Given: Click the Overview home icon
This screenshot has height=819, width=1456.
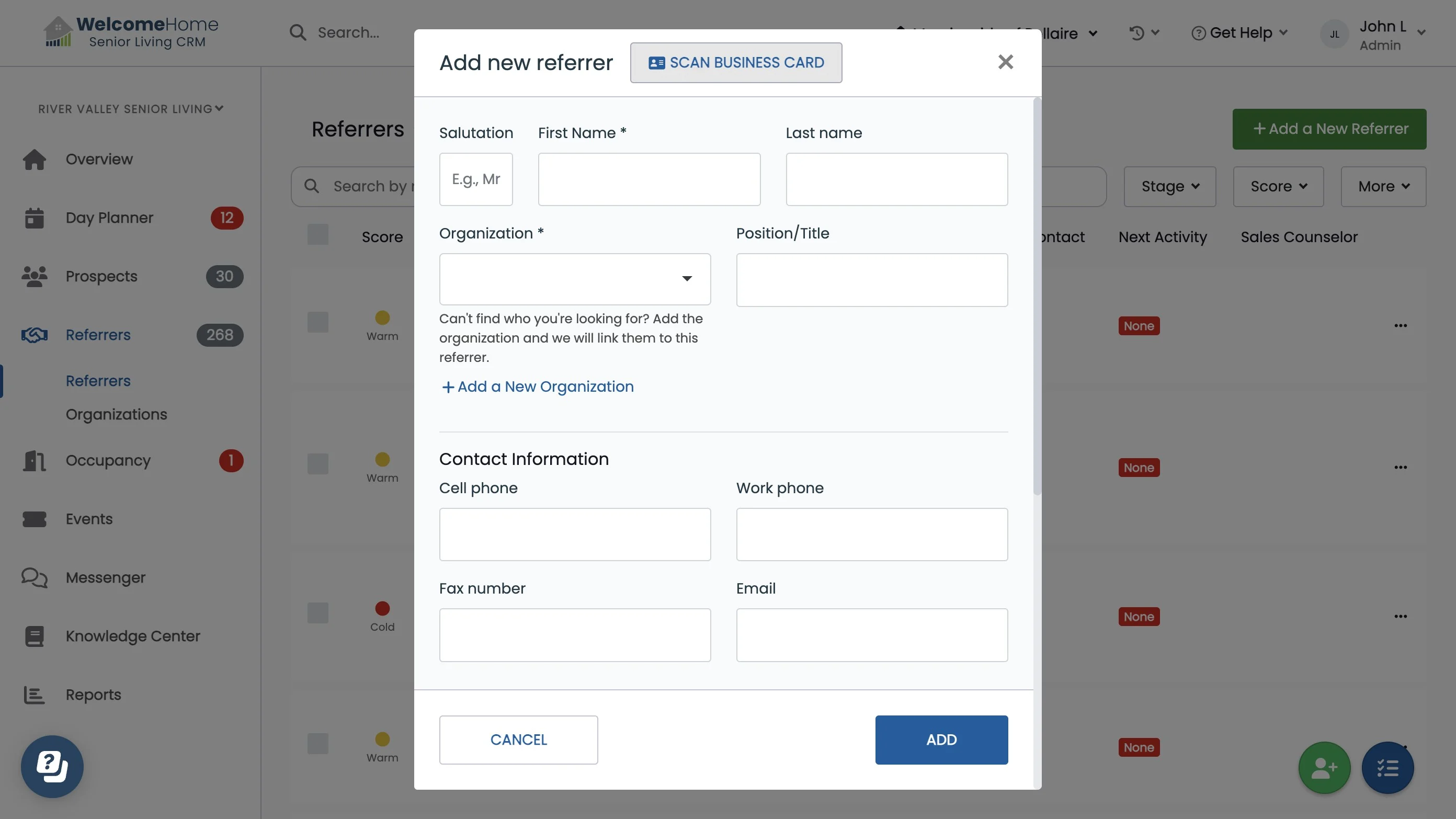Looking at the screenshot, I should point(35,160).
